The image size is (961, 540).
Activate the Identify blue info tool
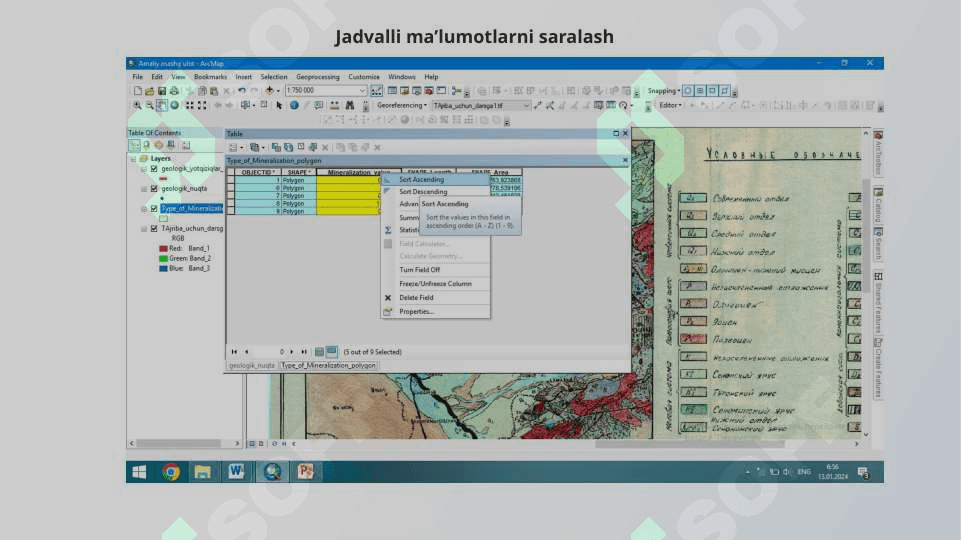coord(294,105)
